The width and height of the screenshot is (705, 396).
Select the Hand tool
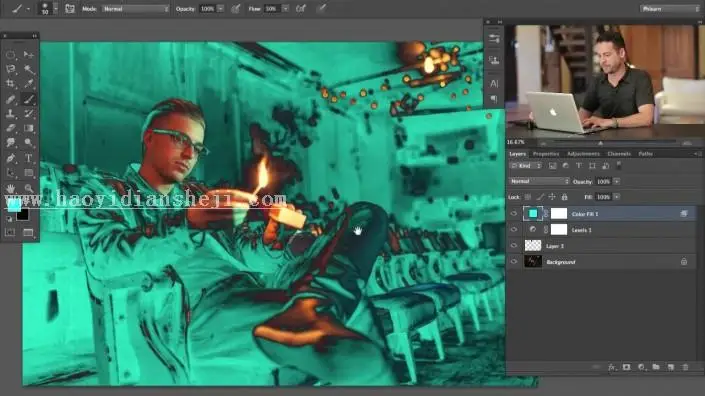click(x=10, y=188)
